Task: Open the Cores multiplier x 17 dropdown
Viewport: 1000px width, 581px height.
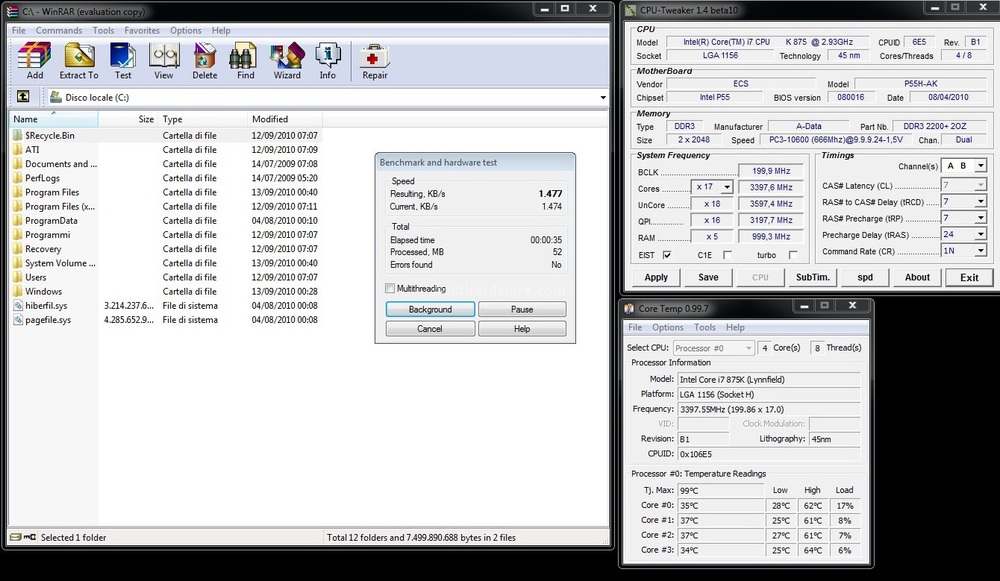Action: [726, 187]
